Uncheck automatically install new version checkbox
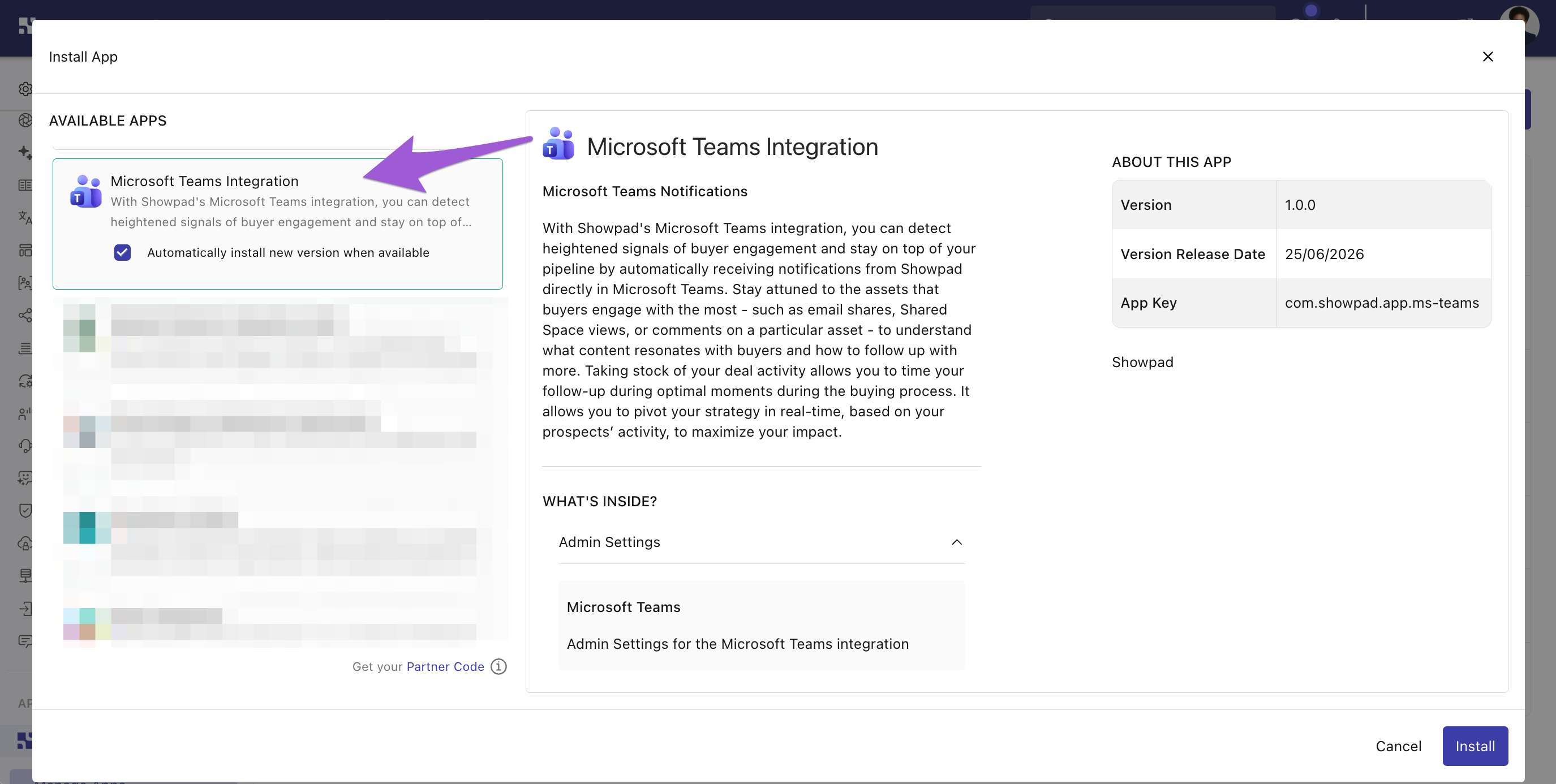Screen dimensions: 1556x784 pyautogui.click(x=123, y=252)
